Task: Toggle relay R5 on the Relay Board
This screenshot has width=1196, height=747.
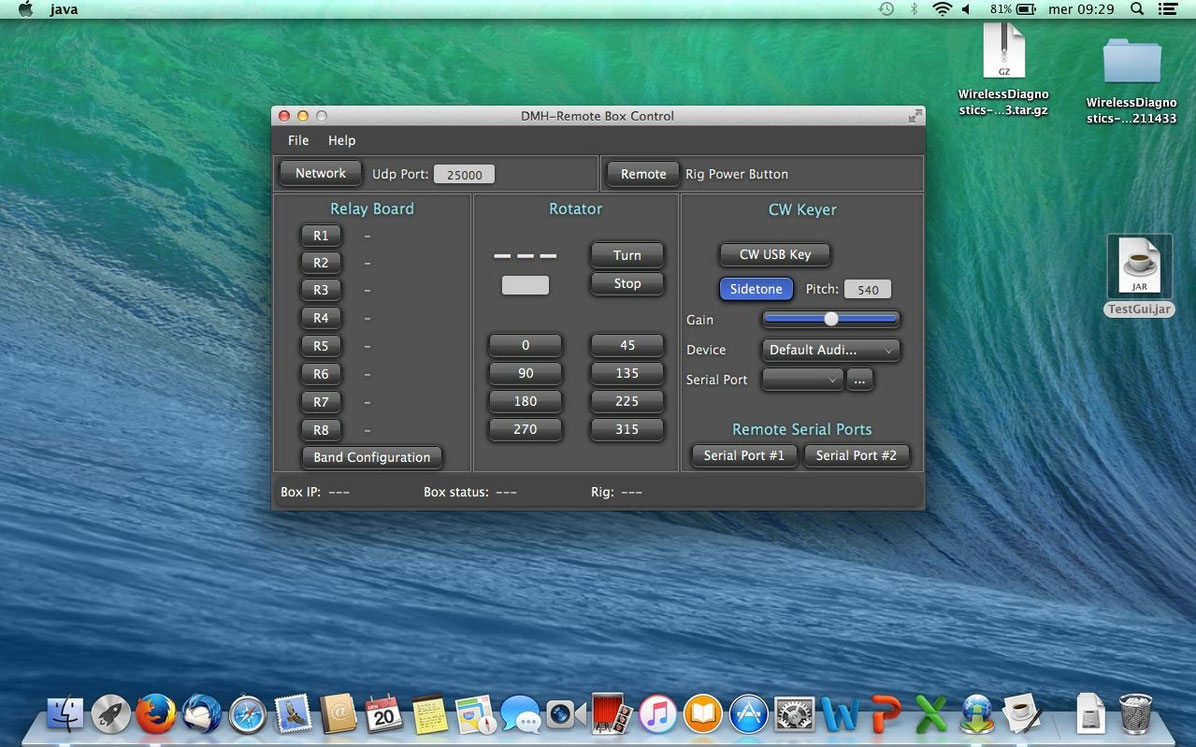Action: pos(321,346)
